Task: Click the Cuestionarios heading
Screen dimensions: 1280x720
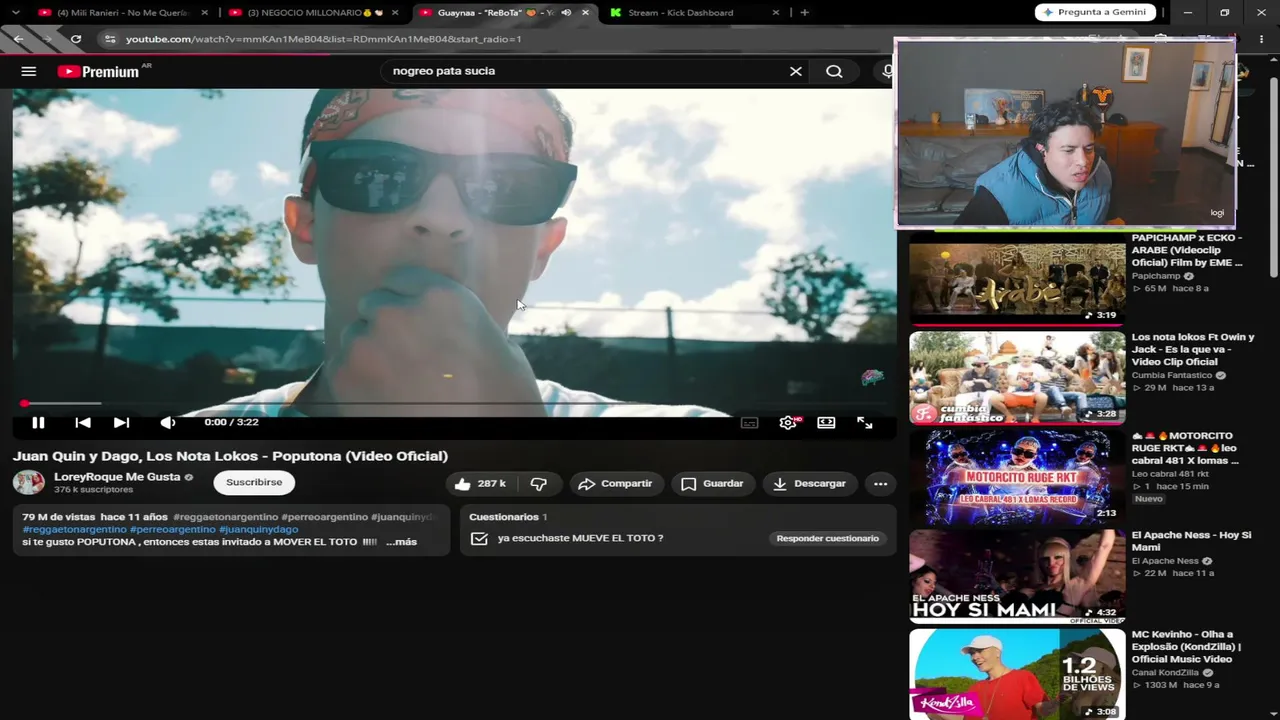Action: pos(504,517)
